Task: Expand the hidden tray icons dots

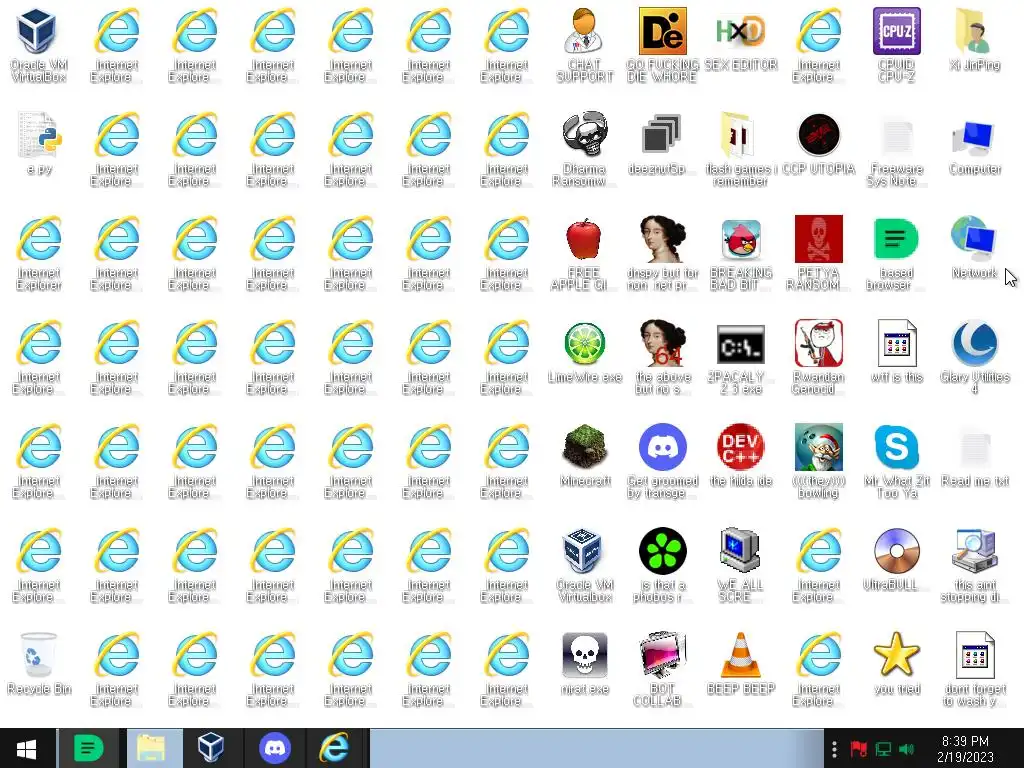Action: tap(834, 748)
